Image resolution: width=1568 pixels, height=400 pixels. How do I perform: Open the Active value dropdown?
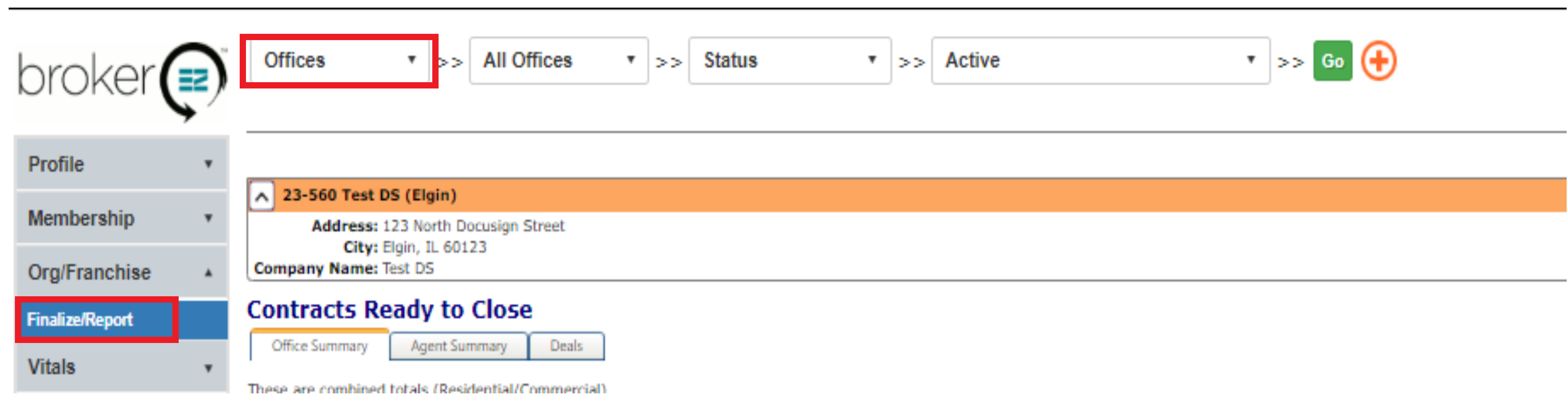pos(1100,60)
